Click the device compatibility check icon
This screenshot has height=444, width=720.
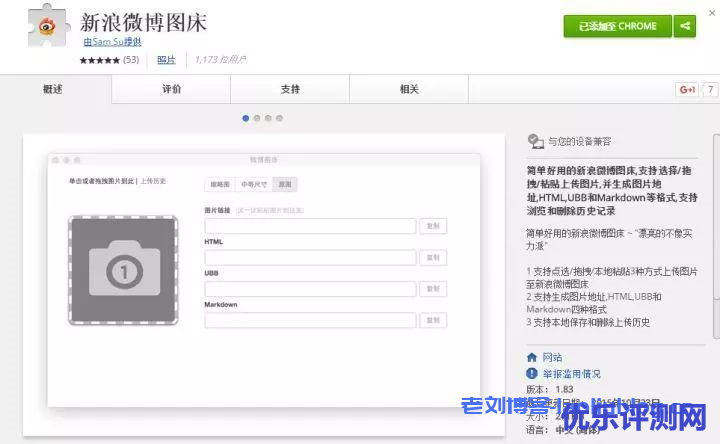point(535,141)
